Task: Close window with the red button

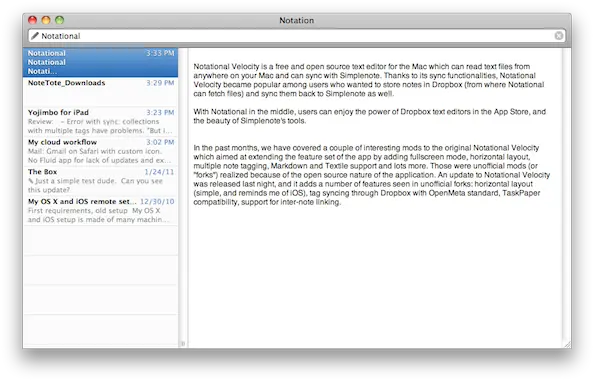Action: point(33,20)
